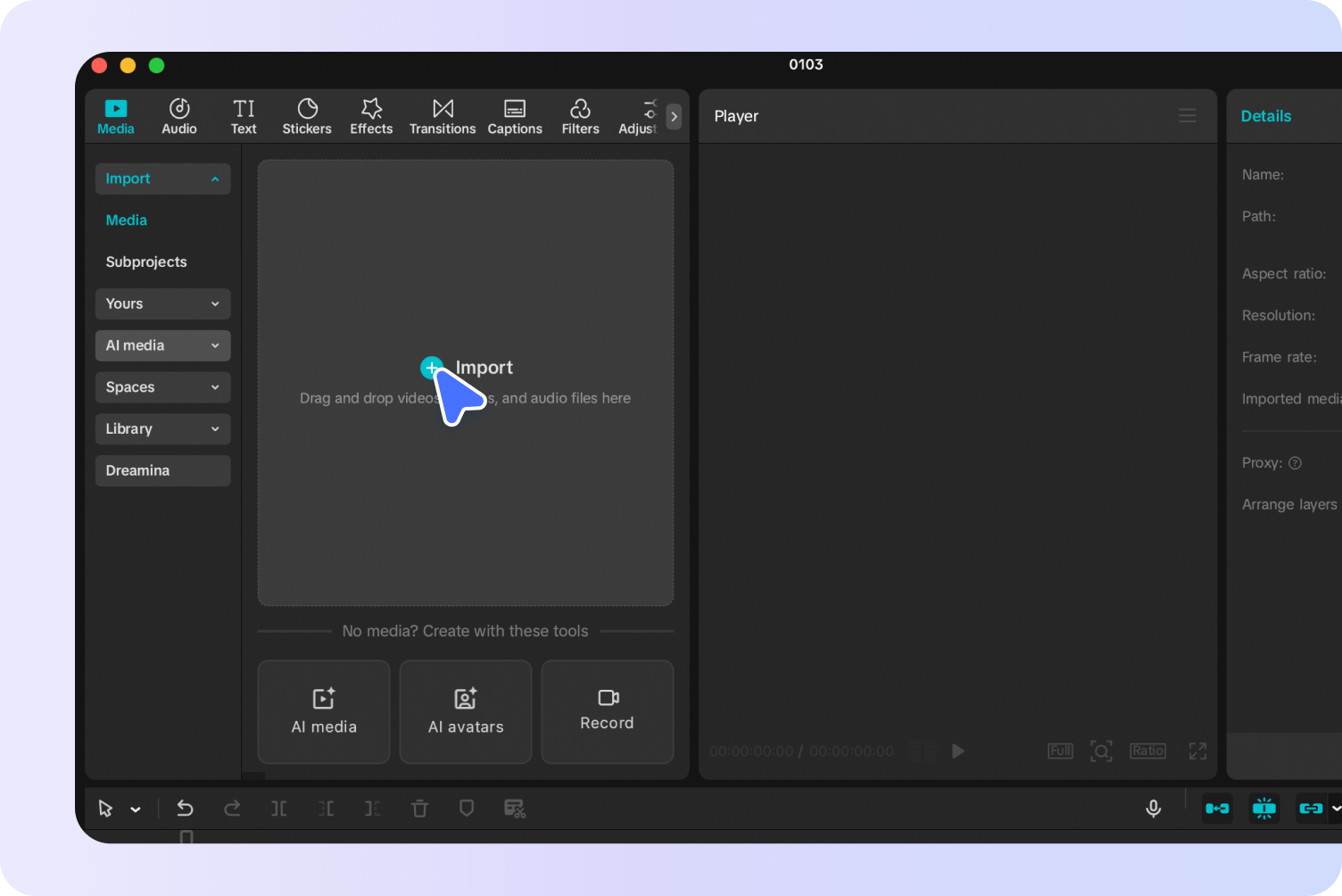Open the Stickers panel
1342x896 pixels.
tap(307, 116)
